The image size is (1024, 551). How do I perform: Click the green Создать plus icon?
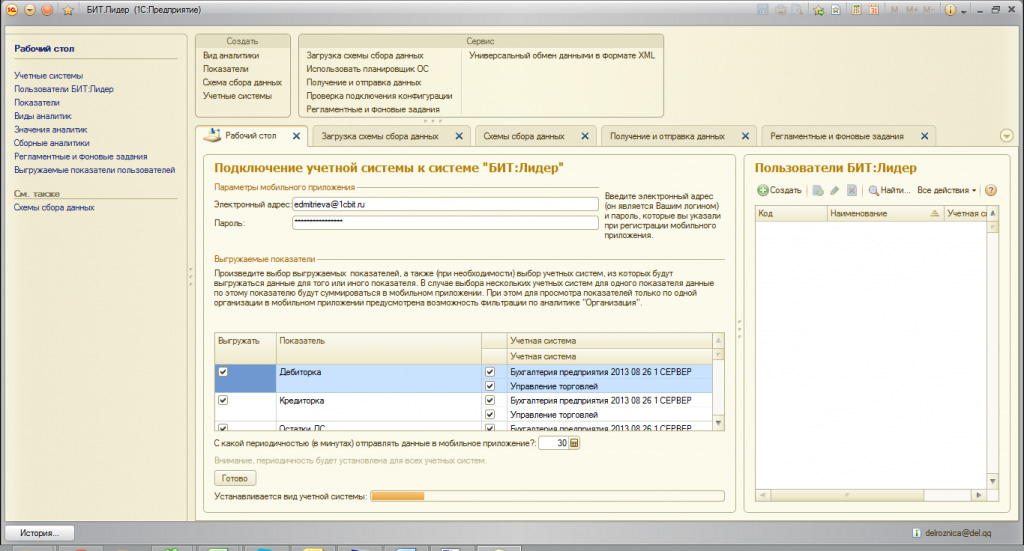762,190
